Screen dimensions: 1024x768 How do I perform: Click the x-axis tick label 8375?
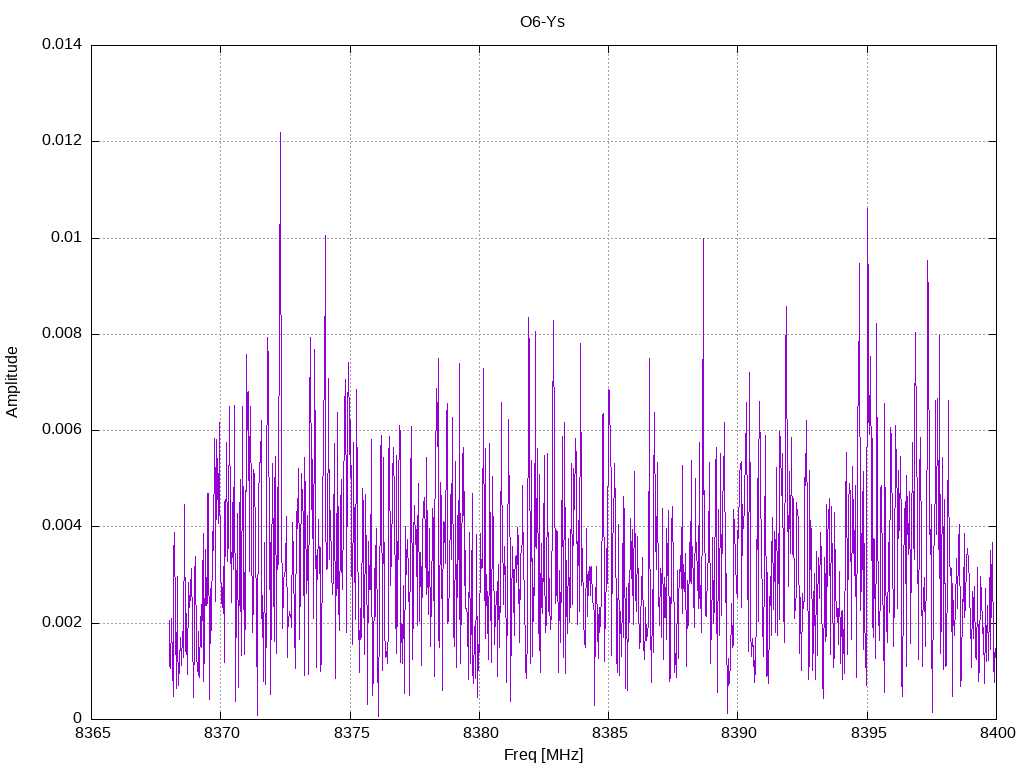(x=351, y=733)
